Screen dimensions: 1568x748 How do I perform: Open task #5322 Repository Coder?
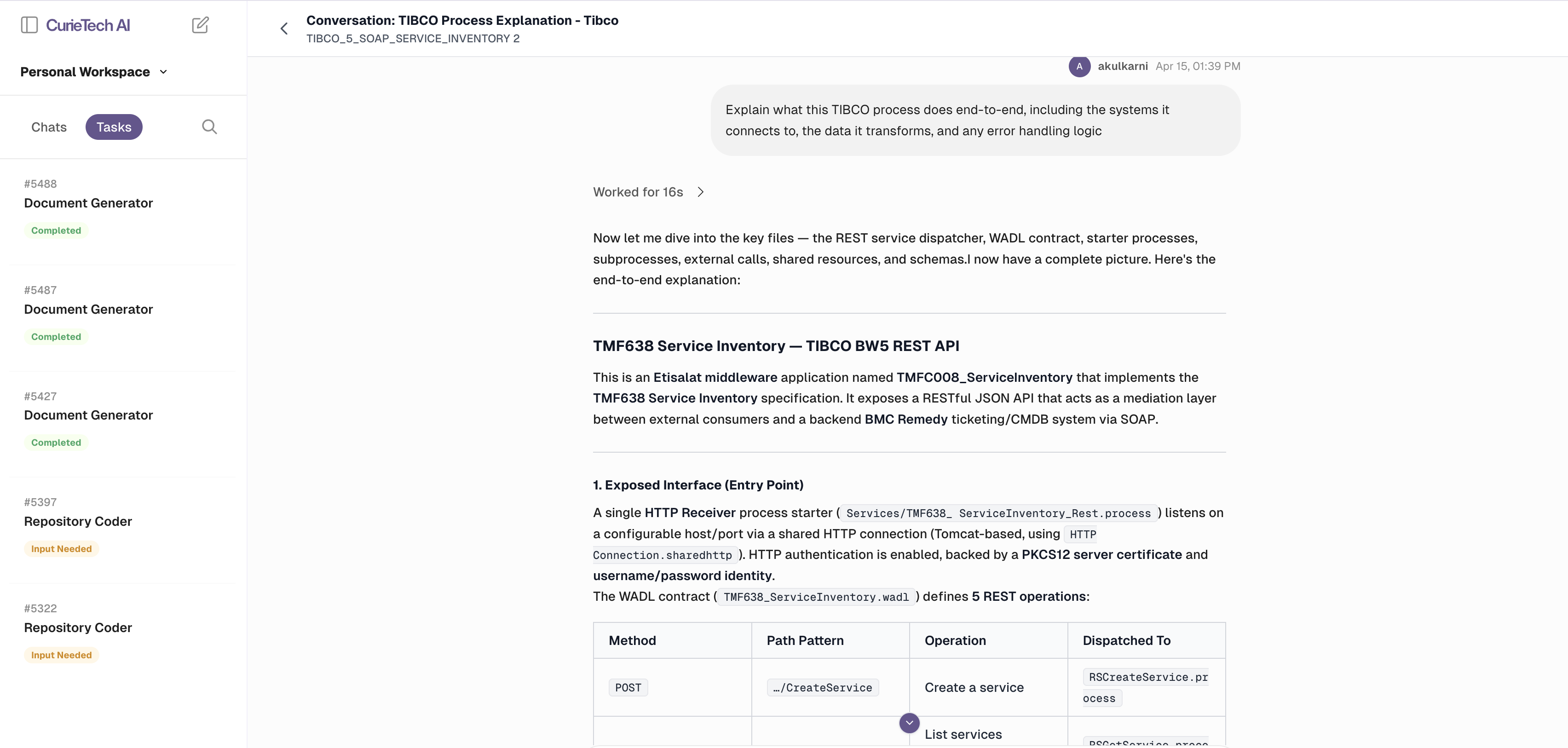[x=78, y=627]
